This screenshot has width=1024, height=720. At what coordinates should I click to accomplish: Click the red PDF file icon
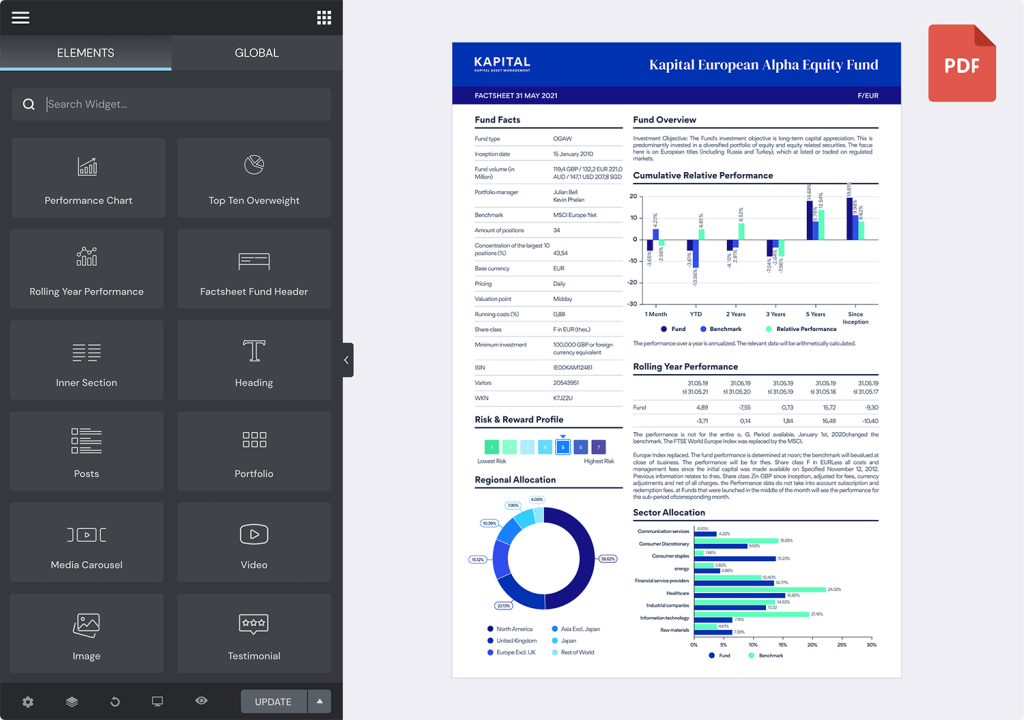(x=962, y=63)
